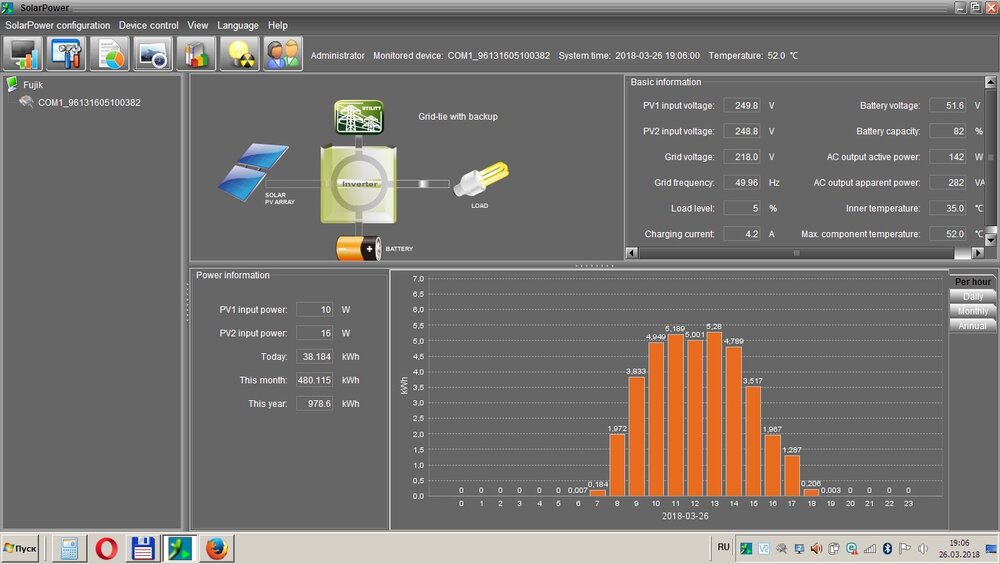Viewport: 1000px width, 564px height.
Task: Open the Language menu
Action: (x=237, y=25)
